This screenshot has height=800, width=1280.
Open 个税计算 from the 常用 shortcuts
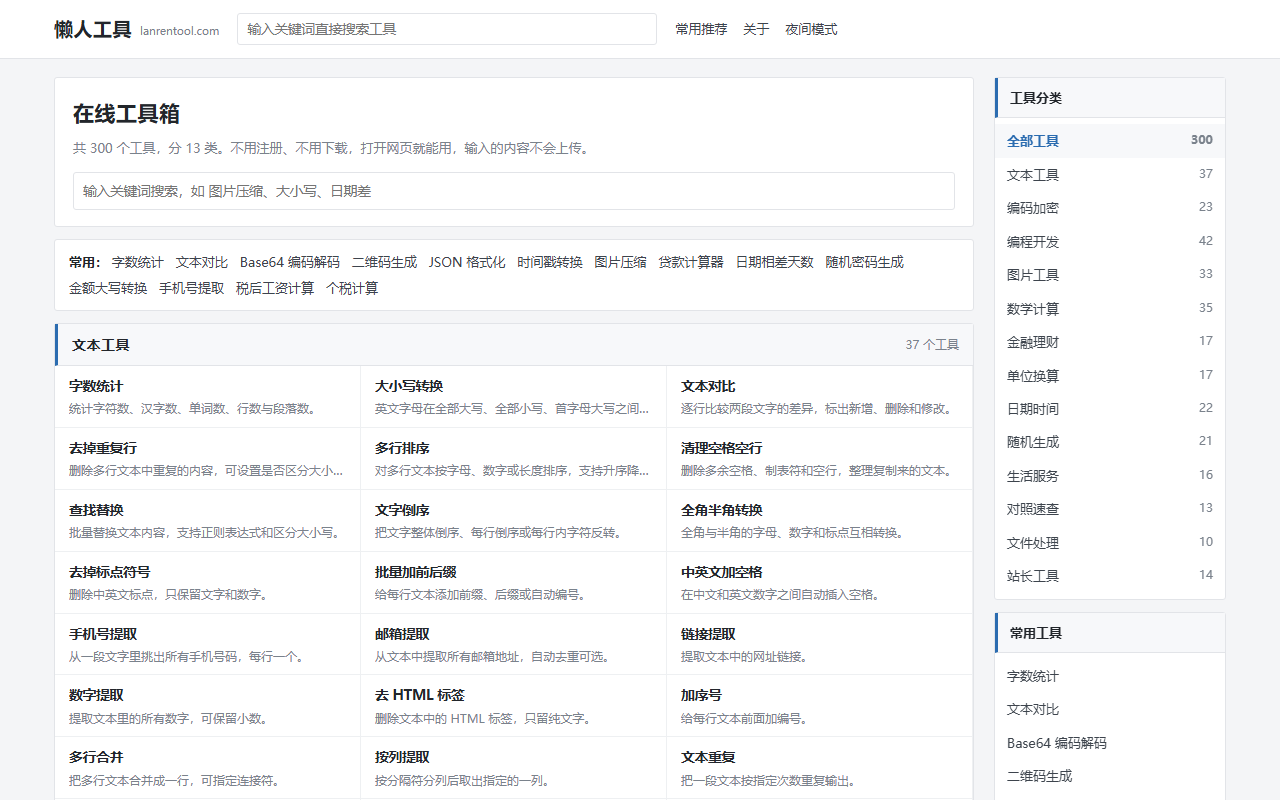[352, 288]
